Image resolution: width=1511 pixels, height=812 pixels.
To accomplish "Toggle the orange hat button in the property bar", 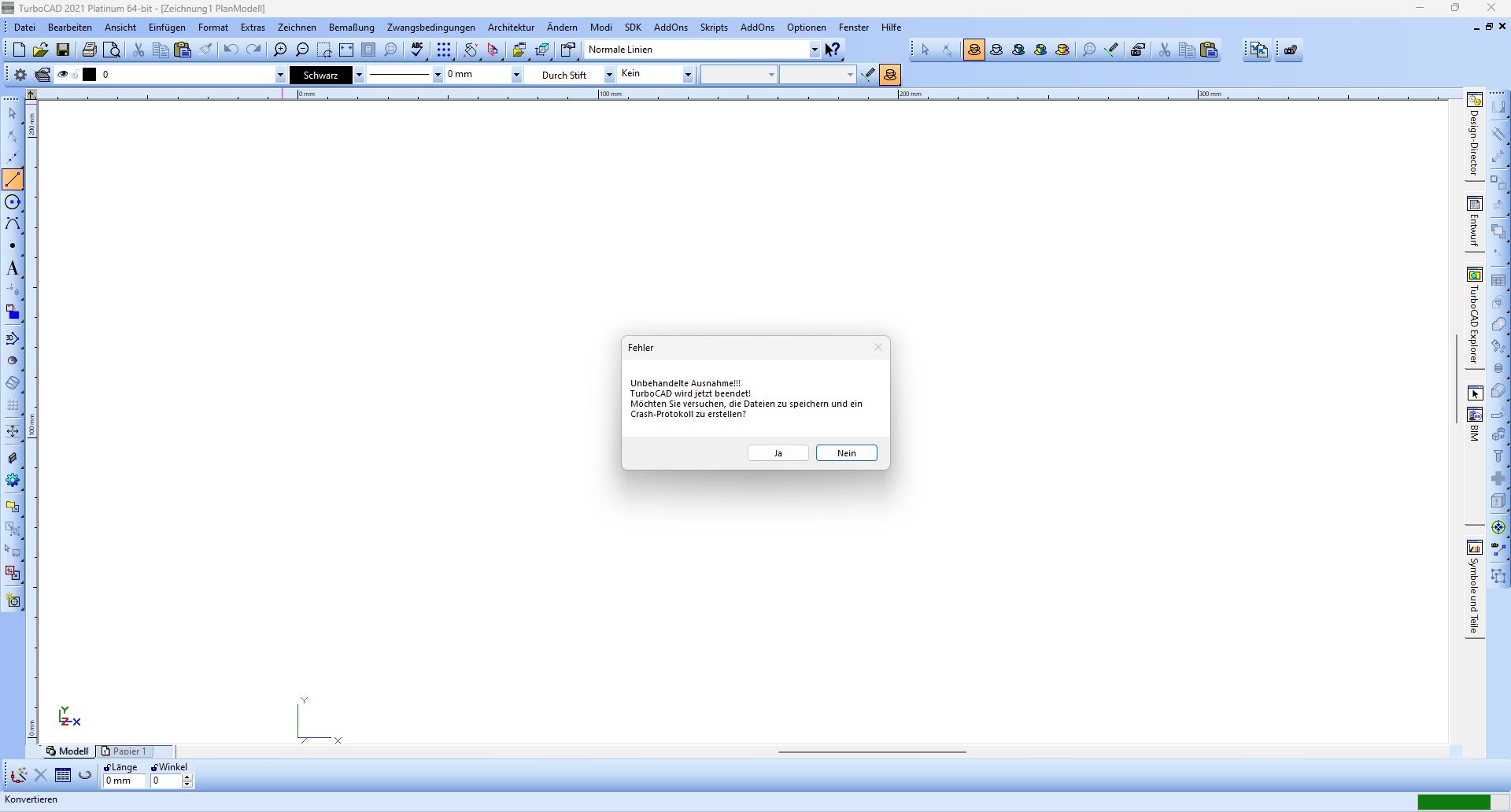I will (890, 75).
